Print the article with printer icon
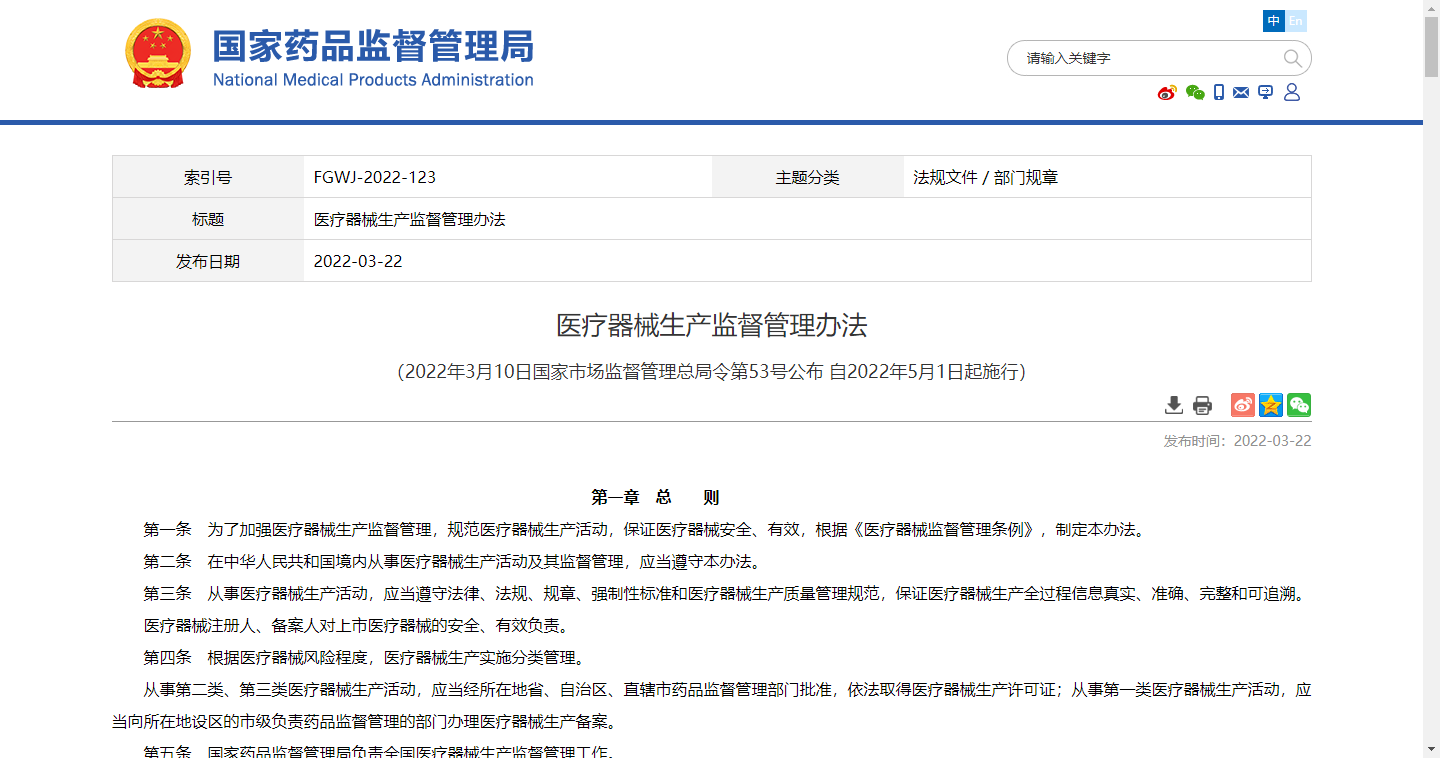This screenshot has width=1440, height=758. (x=1202, y=405)
